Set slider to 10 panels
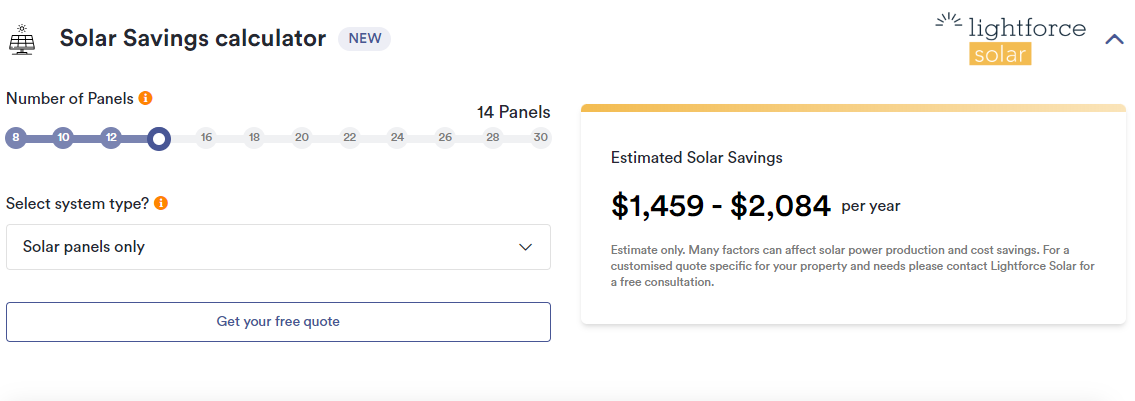The width and height of the screenshot is (1135, 401). click(63, 138)
